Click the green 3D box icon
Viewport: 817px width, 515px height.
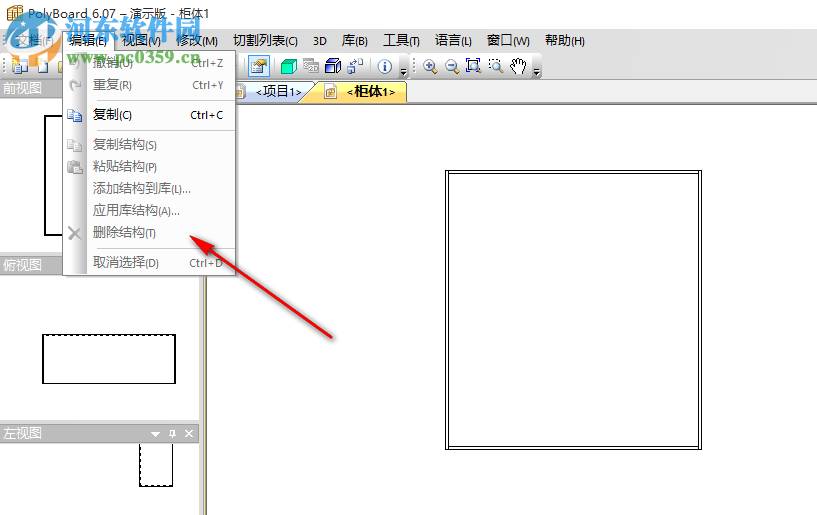click(288, 66)
